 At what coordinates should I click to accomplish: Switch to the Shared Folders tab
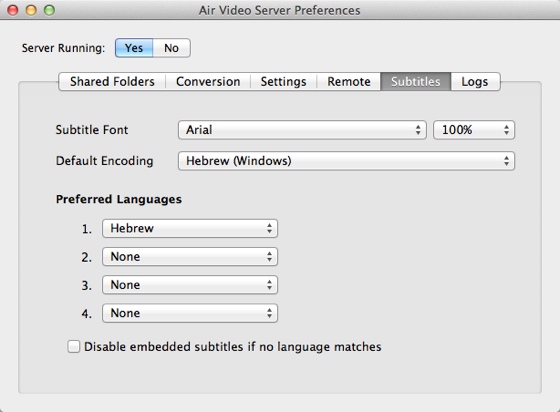tap(112, 82)
